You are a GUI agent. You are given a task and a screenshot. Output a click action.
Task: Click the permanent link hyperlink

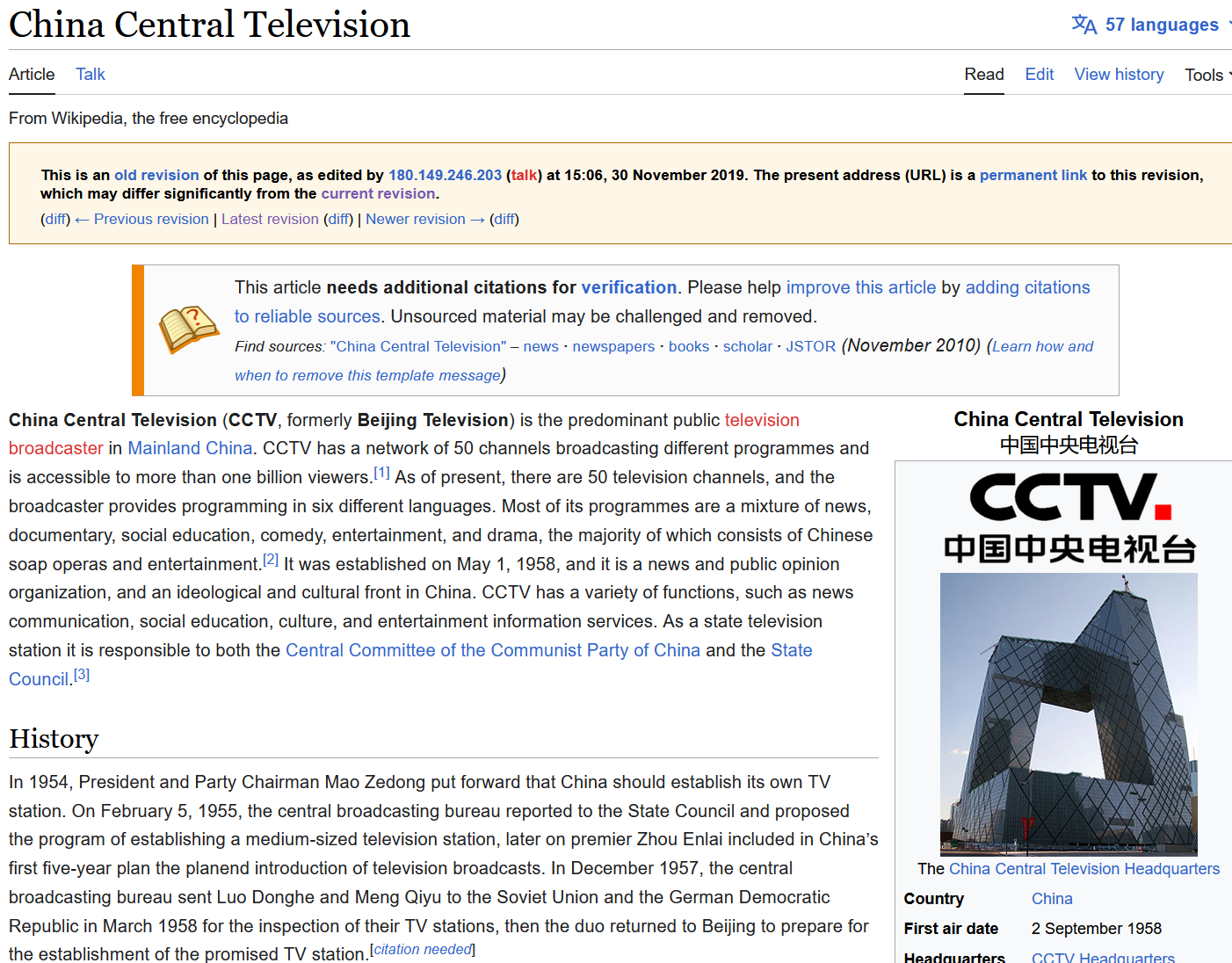pyautogui.click(x=1033, y=175)
